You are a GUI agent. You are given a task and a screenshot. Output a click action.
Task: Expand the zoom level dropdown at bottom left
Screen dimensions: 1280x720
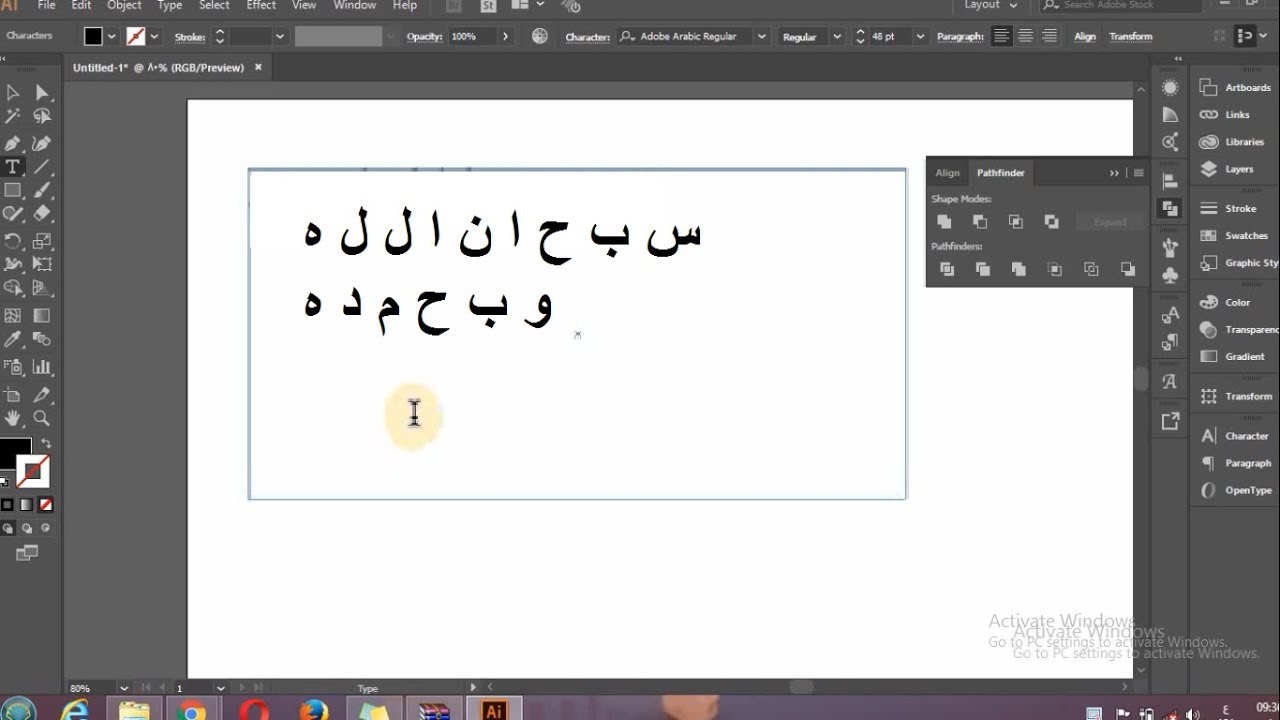coord(122,688)
